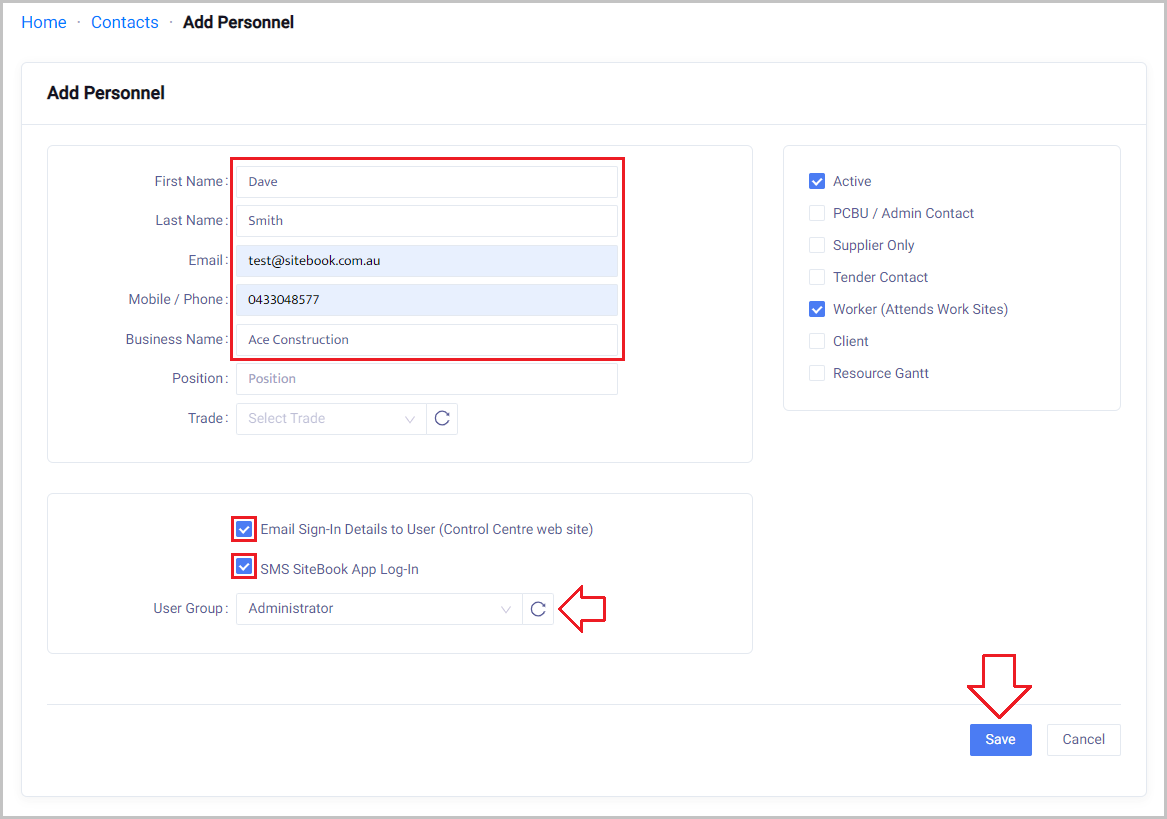The height and width of the screenshot is (819, 1167).
Task: Go to Home breadcrumb link
Action: click(x=44, y=22)
